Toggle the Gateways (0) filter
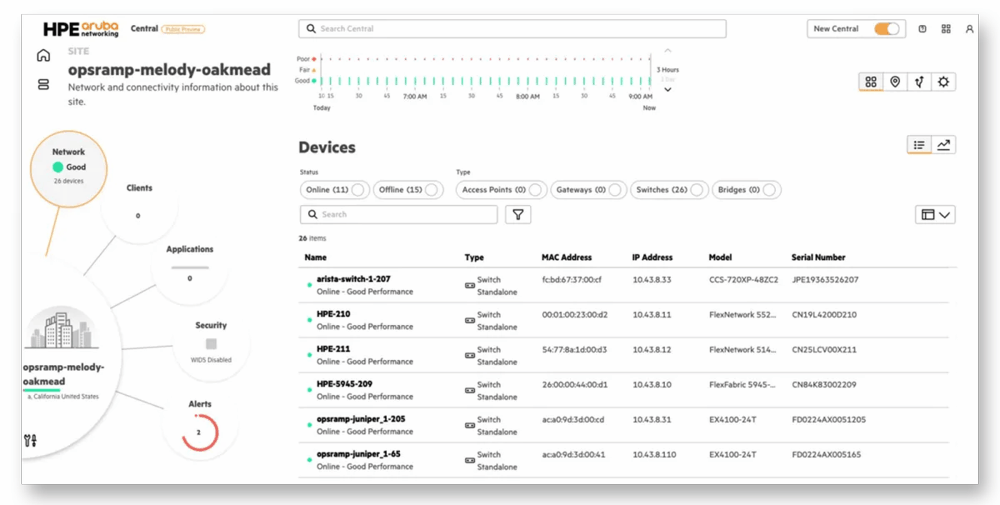 tap(589, 190)
